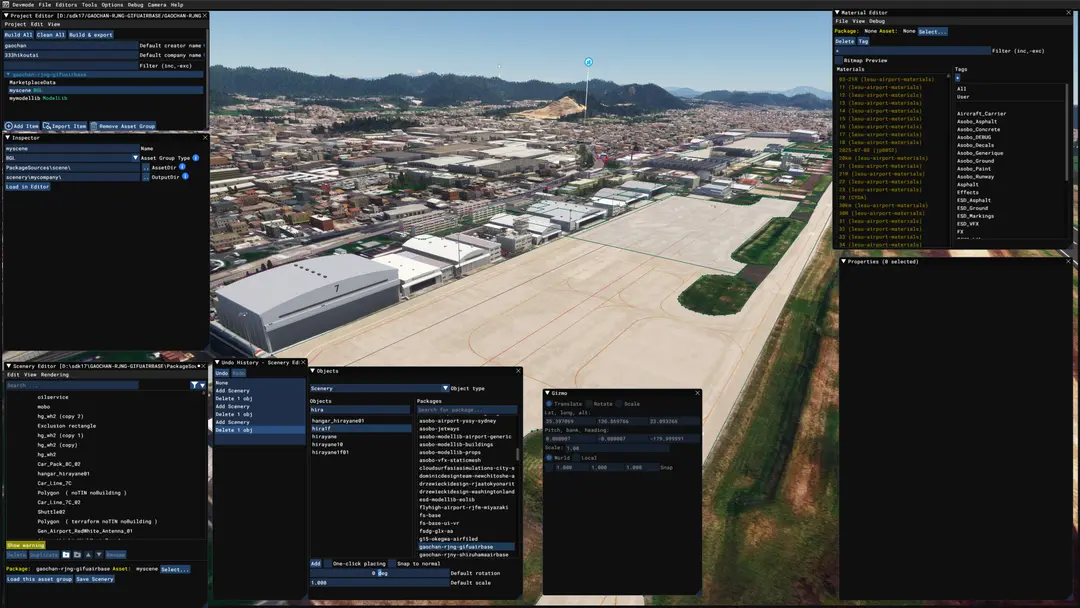The height and width of the screenshot is (608, 1080).
Task: Click the Packages list scrollbar
Action: (x=517, y=455)
